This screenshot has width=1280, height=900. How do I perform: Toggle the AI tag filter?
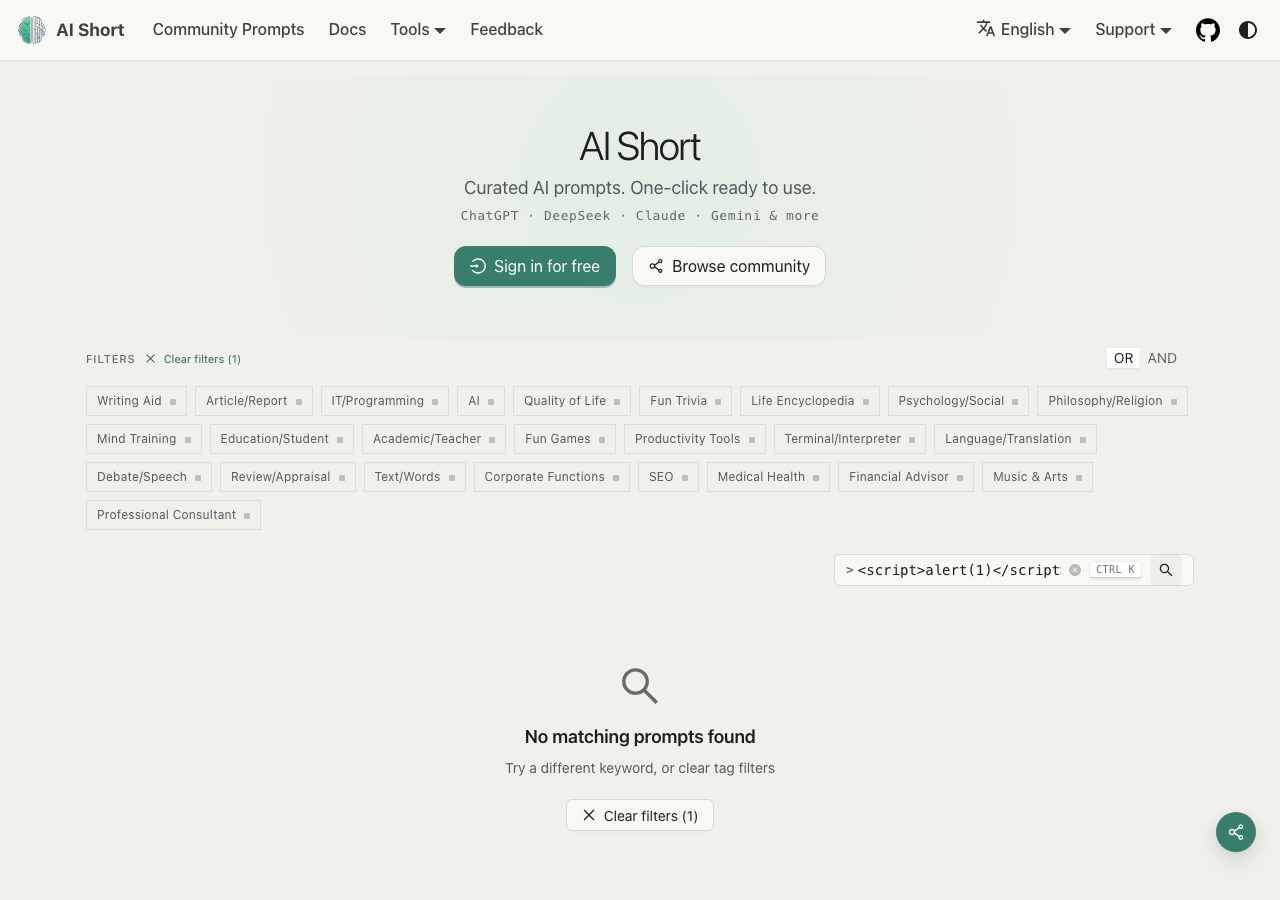(x=481, y=401)
